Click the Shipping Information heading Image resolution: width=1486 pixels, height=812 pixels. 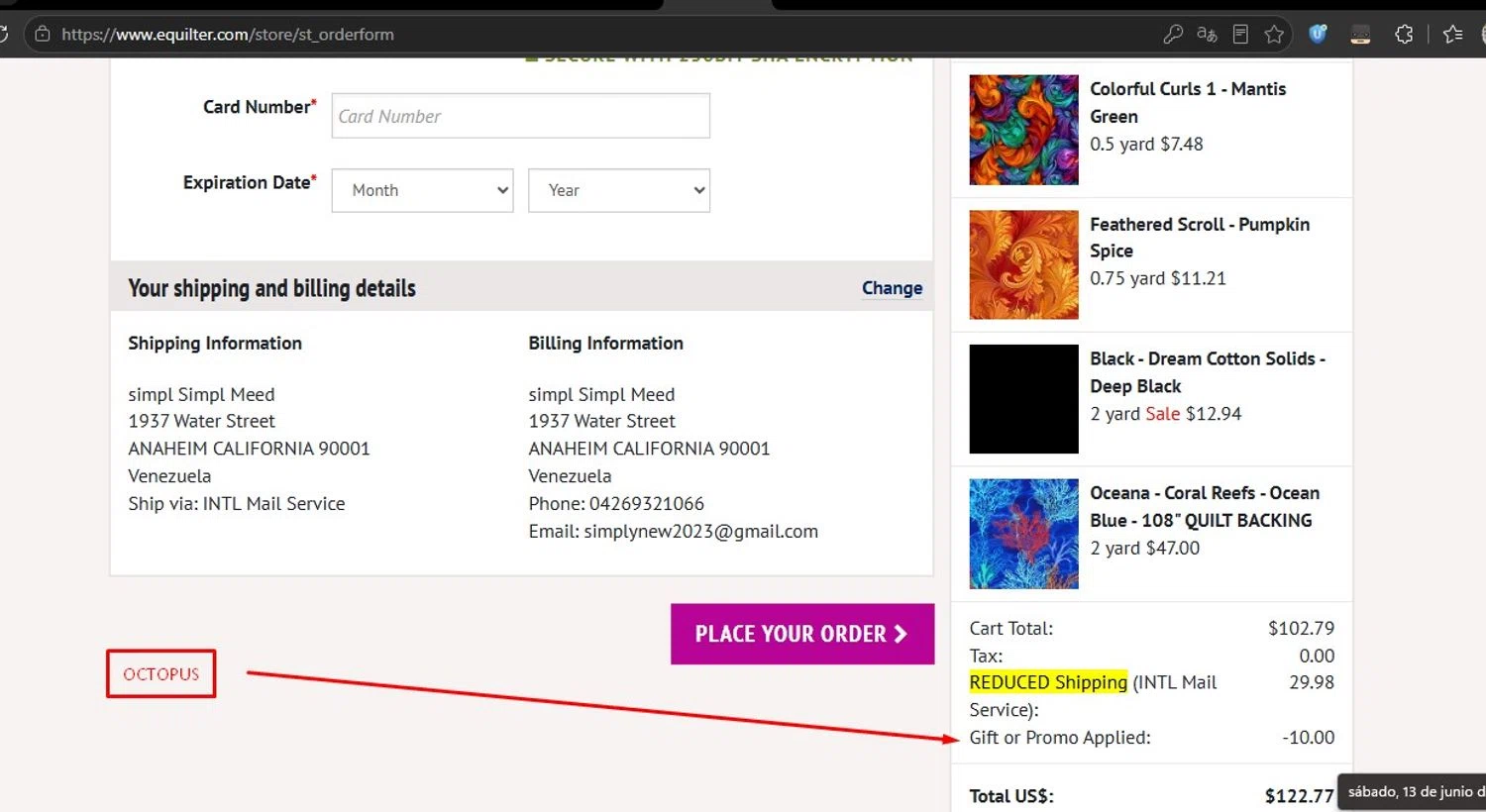[x=215, y=344]
